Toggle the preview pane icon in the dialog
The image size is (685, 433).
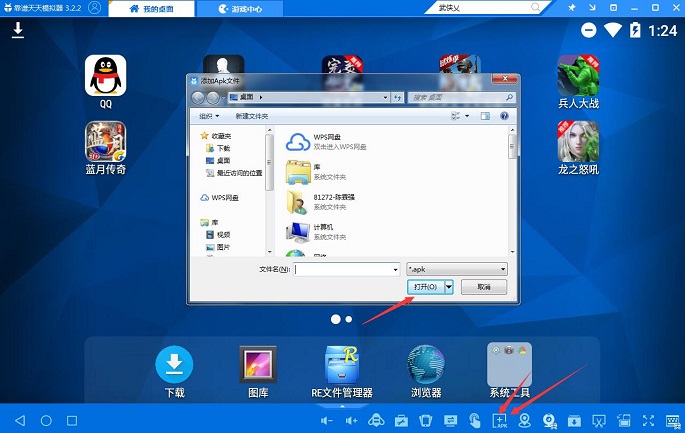[x=485, y=116]
